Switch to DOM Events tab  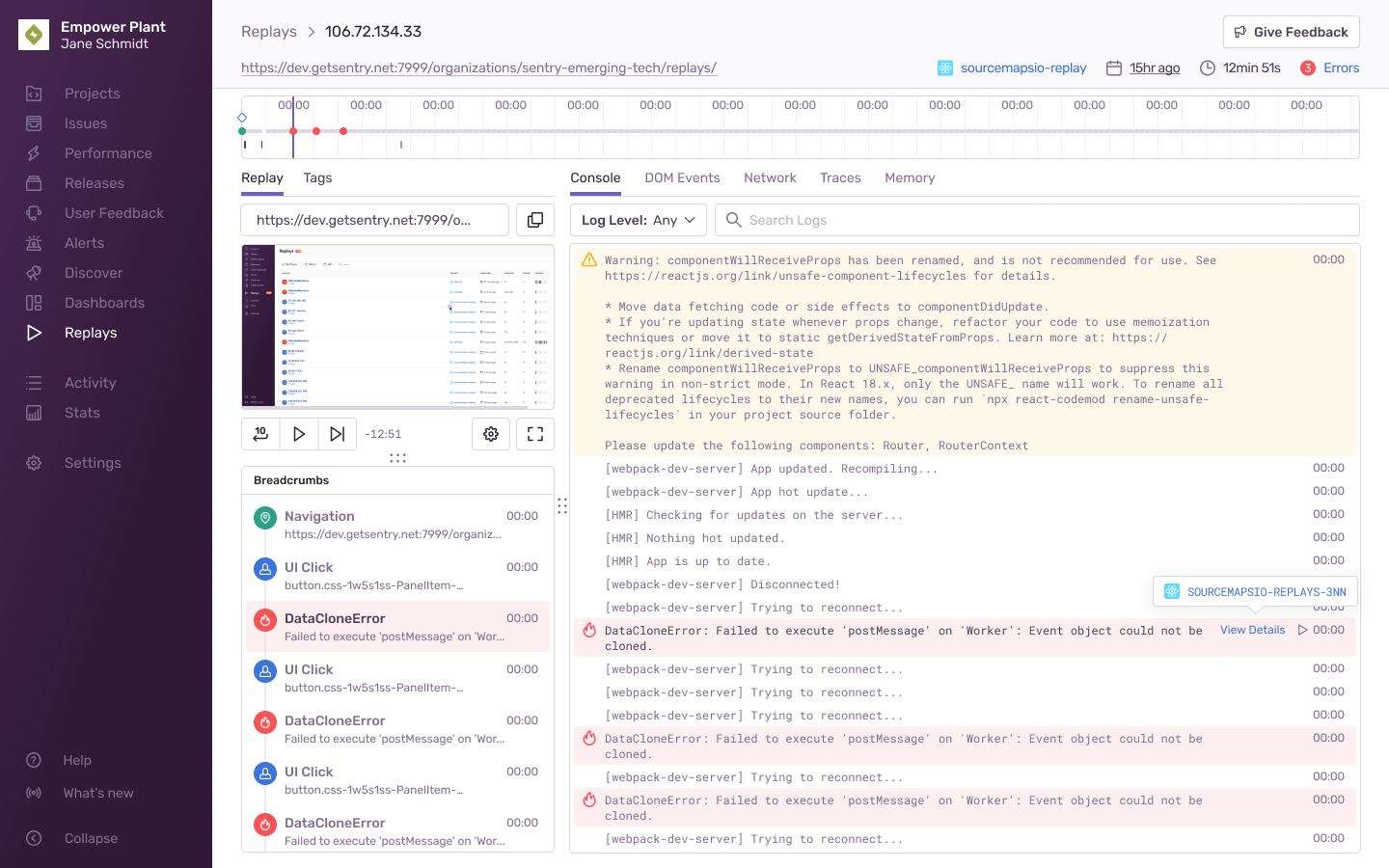(x=682, y=177)
